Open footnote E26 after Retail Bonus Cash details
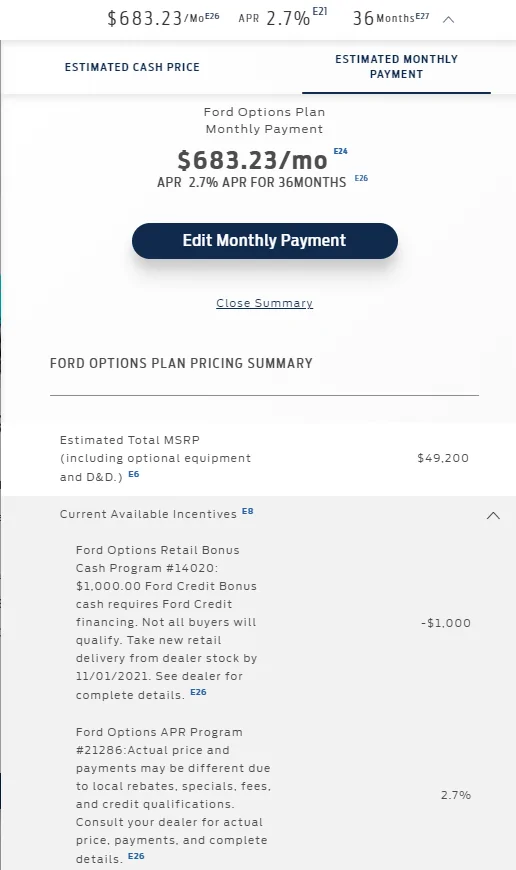This screenshot has width=516, height=870. pos(198,692)
